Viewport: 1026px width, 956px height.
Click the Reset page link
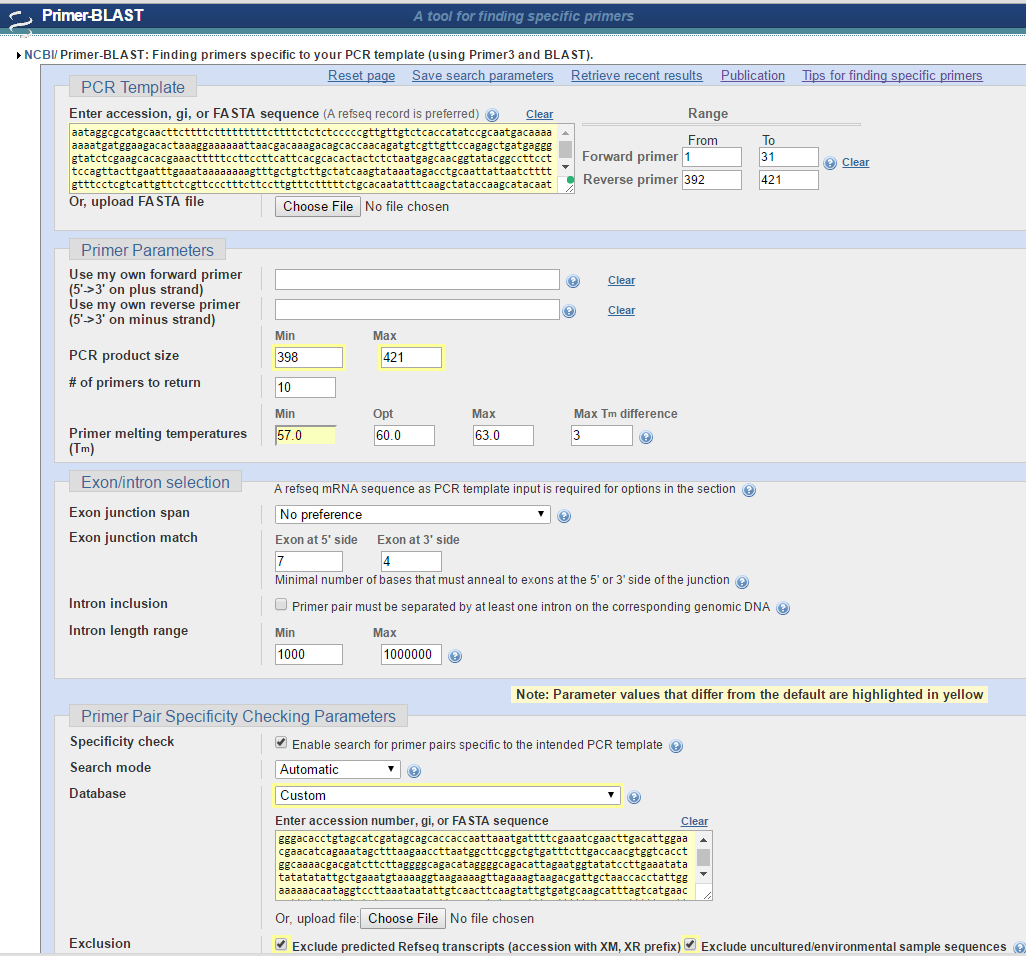coord(361,76)
